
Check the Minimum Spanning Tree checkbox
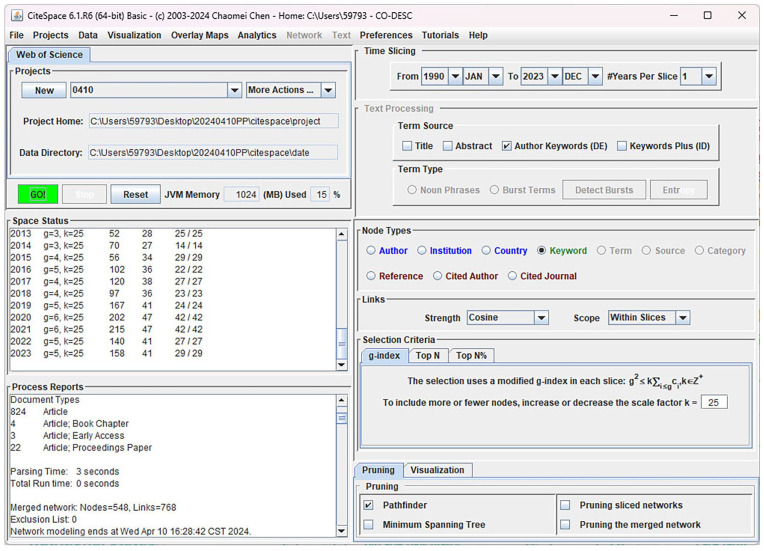click(x=369, y=525)
